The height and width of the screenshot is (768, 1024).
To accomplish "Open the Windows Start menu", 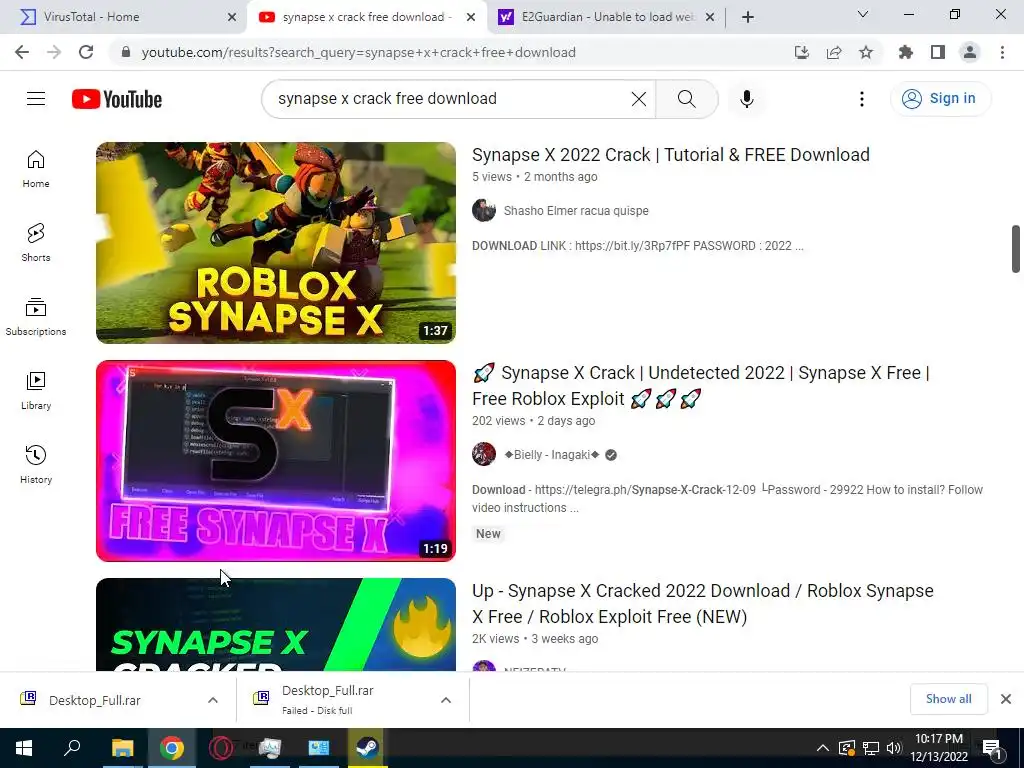I will pyautogui.click(x=24, y=748).
